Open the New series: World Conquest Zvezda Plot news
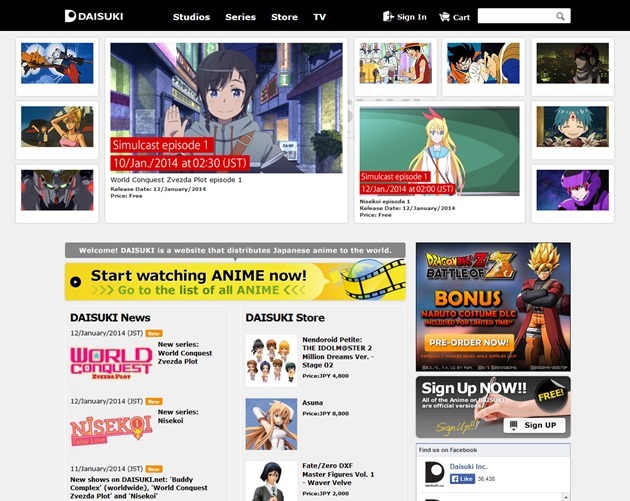Viewport: 630px width, 501px height. (185, 353)
